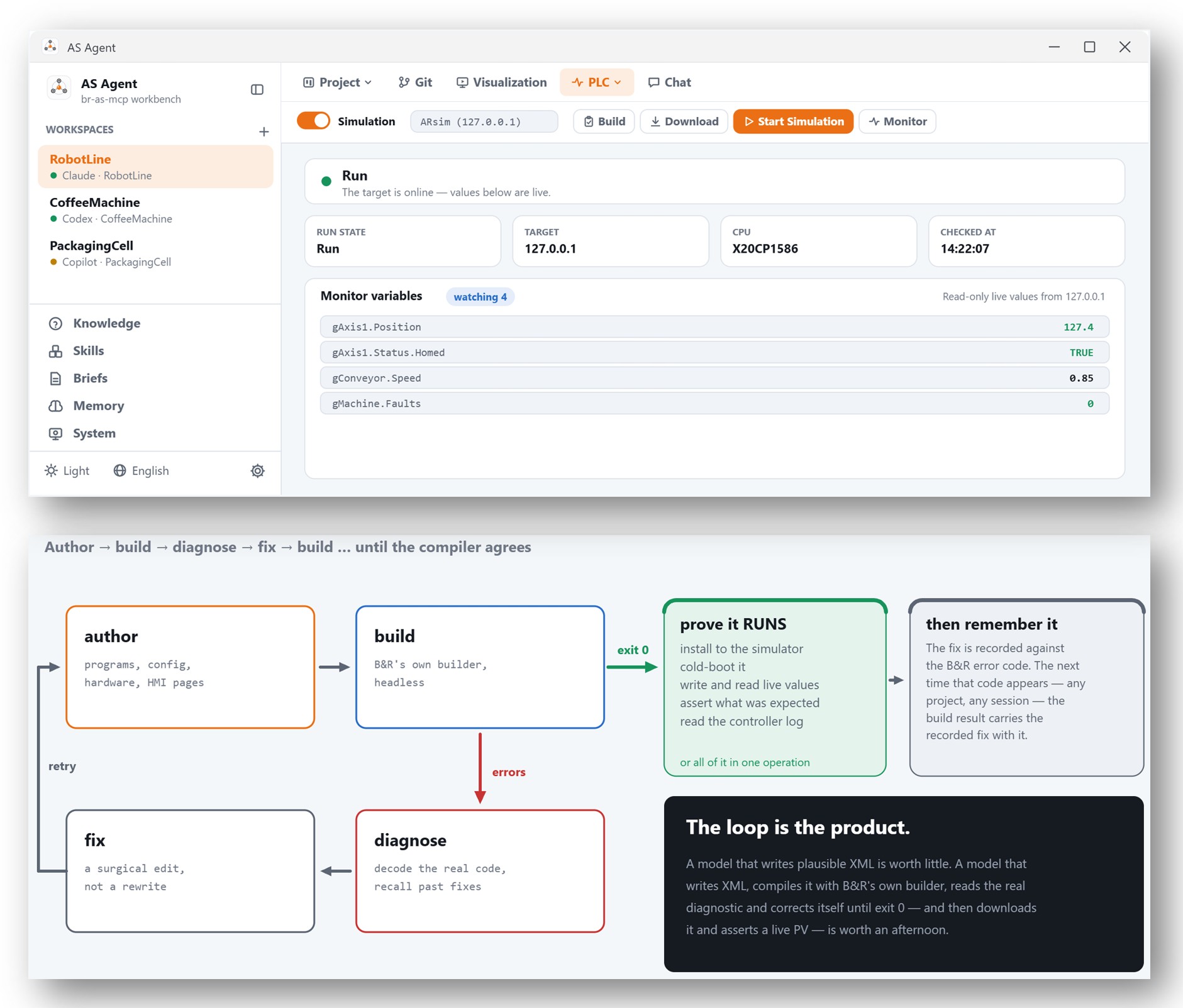Image resolution: width=1183 pixels, height=1008 pixels.
Task: Open the Chat tab
Action: click(x=670, y=82)
